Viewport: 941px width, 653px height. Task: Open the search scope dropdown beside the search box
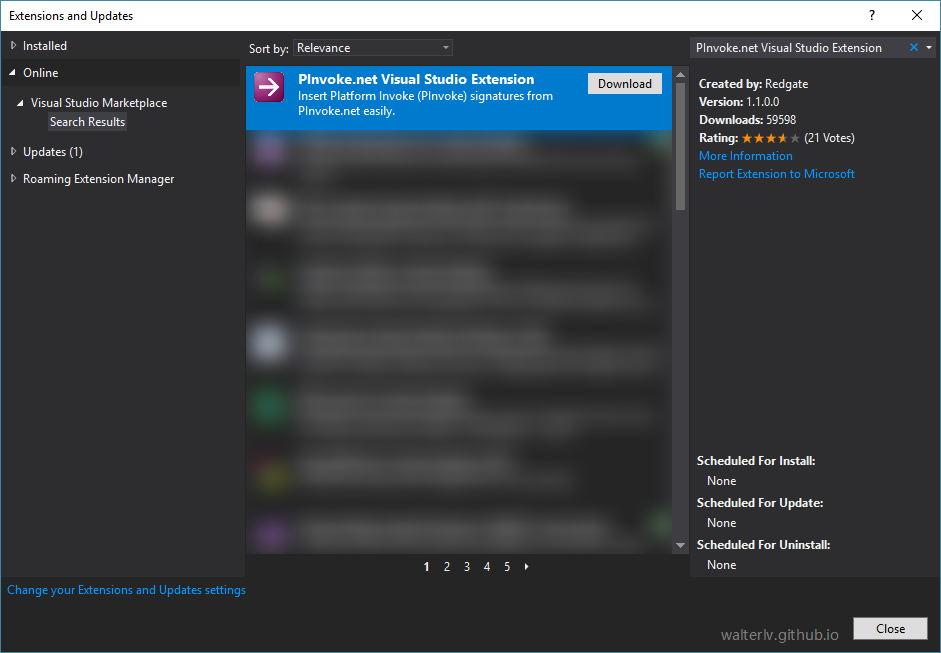(x=928, y=47)
